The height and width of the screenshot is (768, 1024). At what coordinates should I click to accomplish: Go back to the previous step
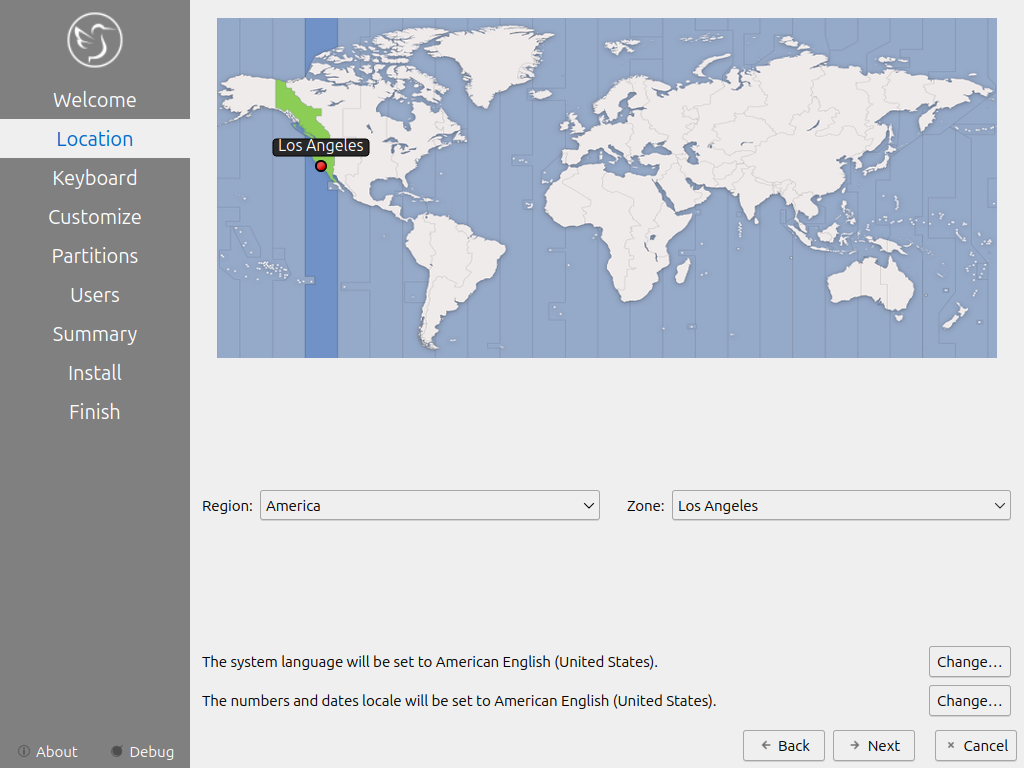tap(783, 746)
